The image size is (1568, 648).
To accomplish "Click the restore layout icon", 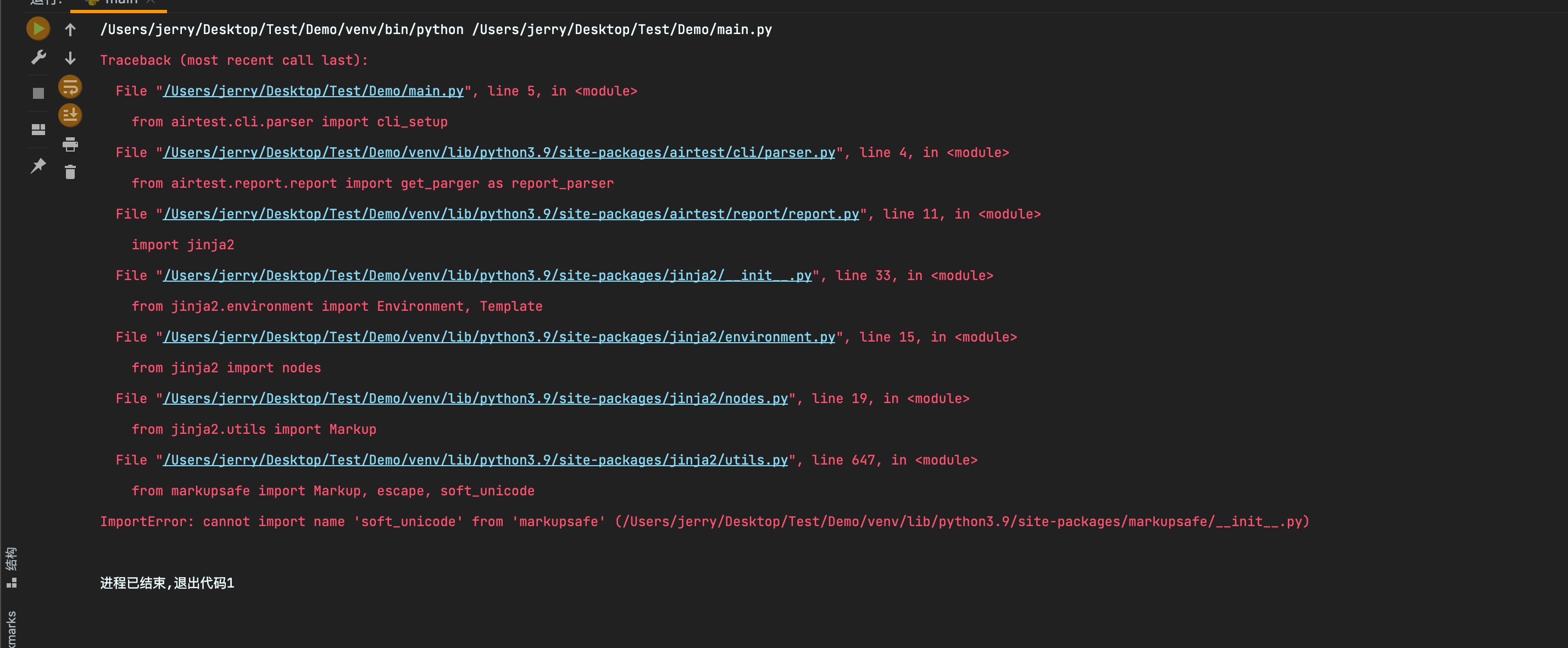I will click(38, 130).
